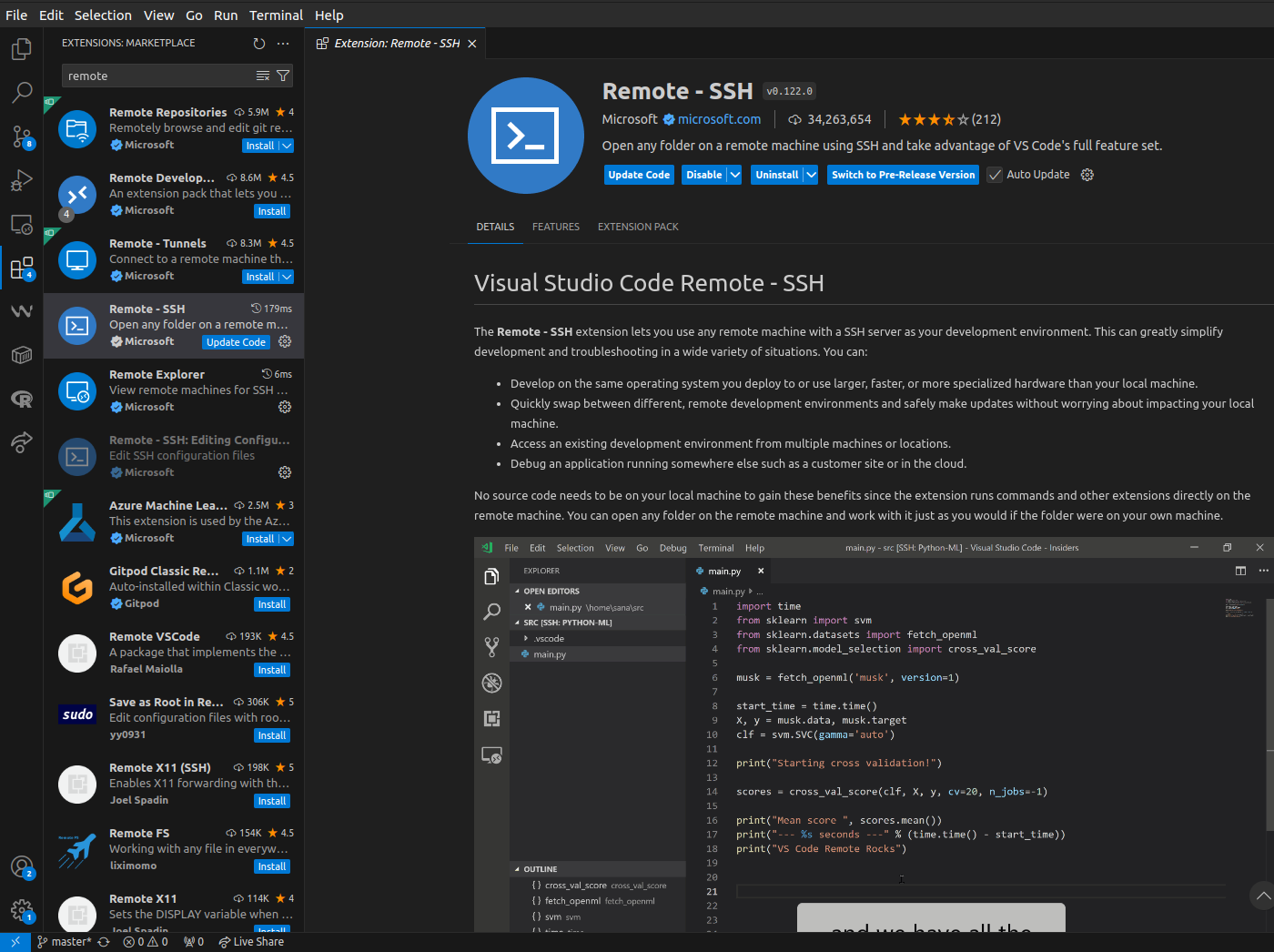
Task: Install Save as Root in Remote extension
Action: [x=272, y=735]
